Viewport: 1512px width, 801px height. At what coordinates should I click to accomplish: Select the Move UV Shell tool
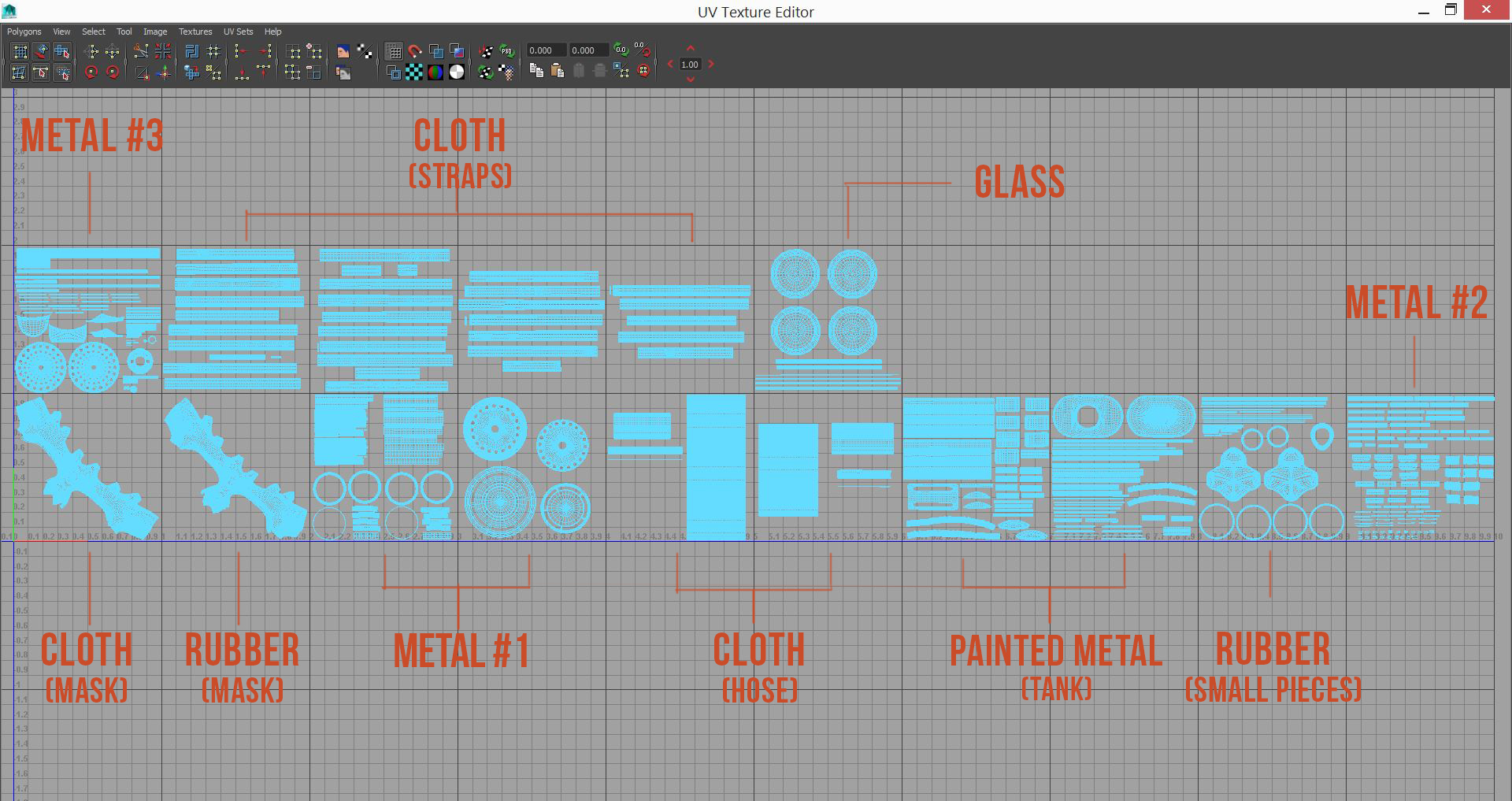pyautogui.click(x=40, y=51)
